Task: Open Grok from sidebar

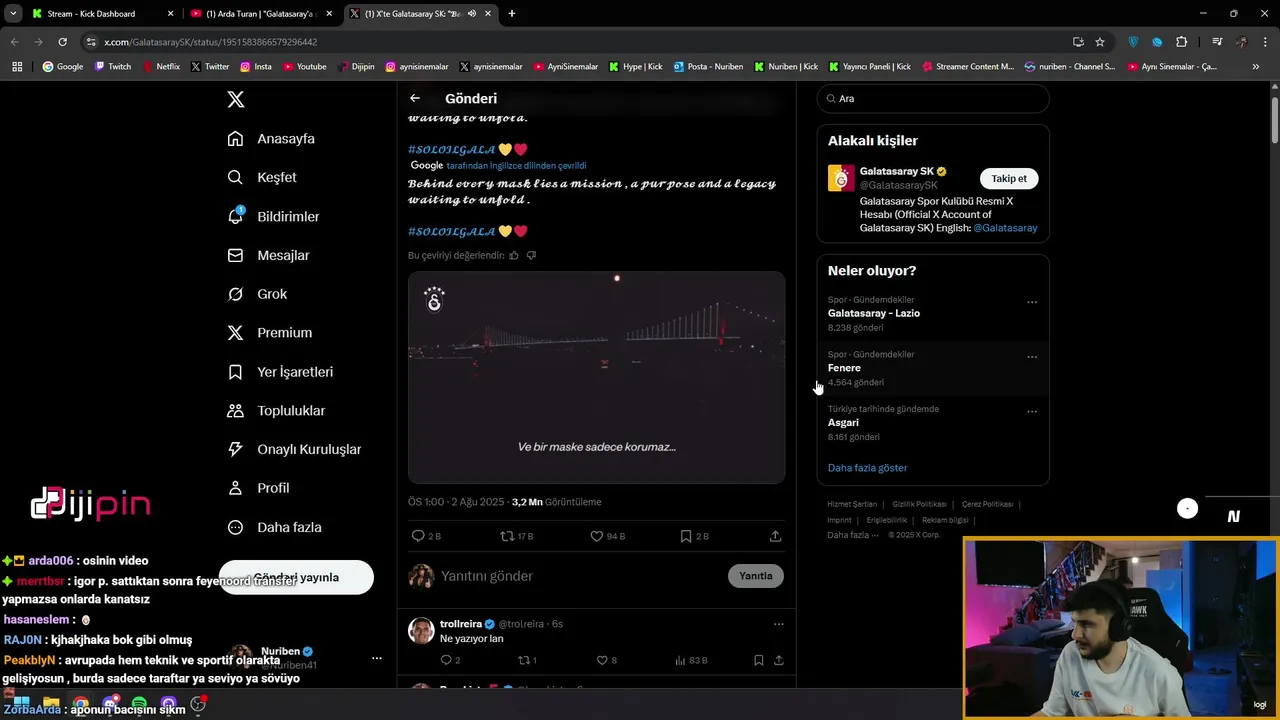Action: click(x=257, y=294)
